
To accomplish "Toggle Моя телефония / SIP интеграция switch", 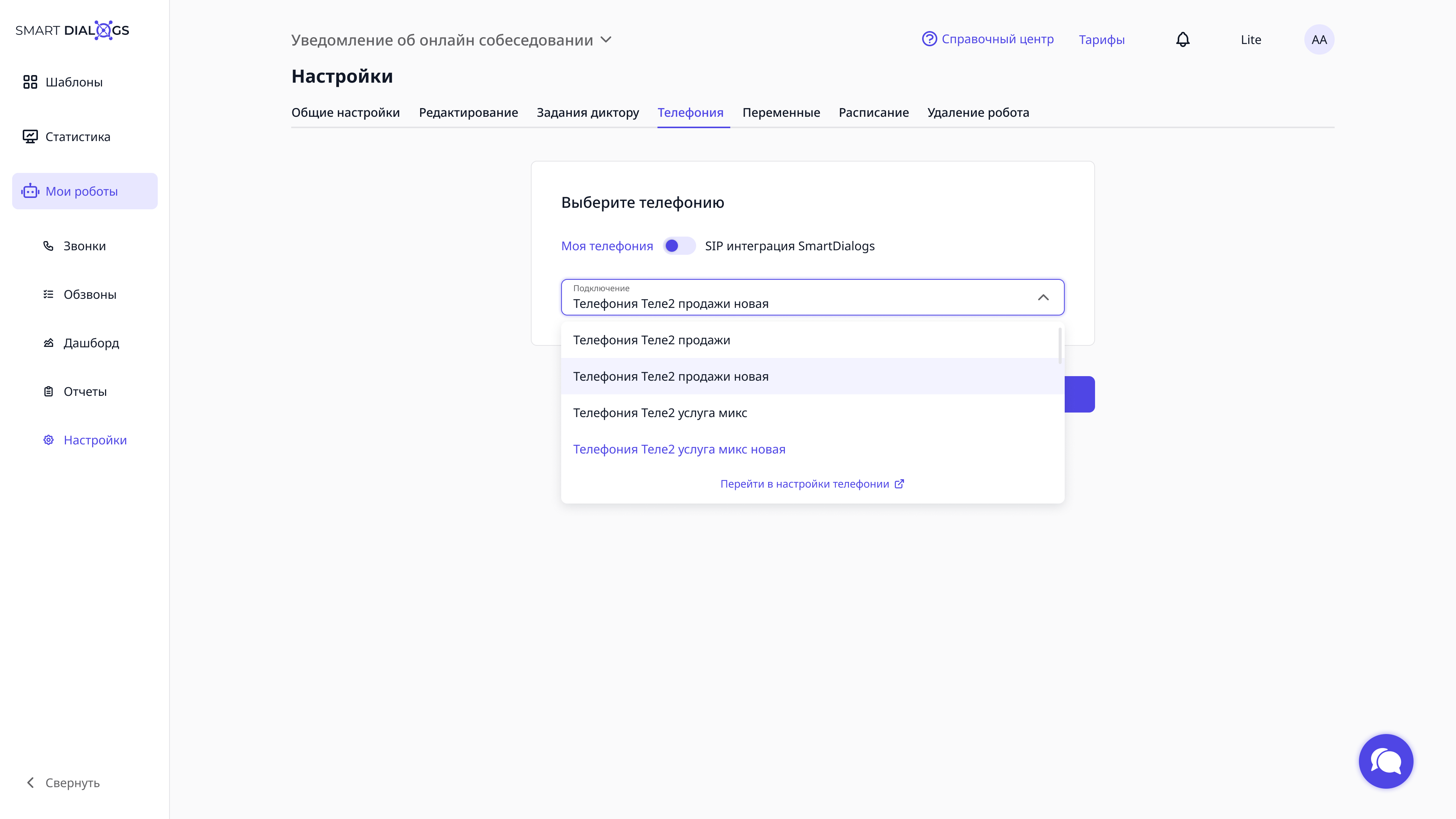I will tap(679, 246).
